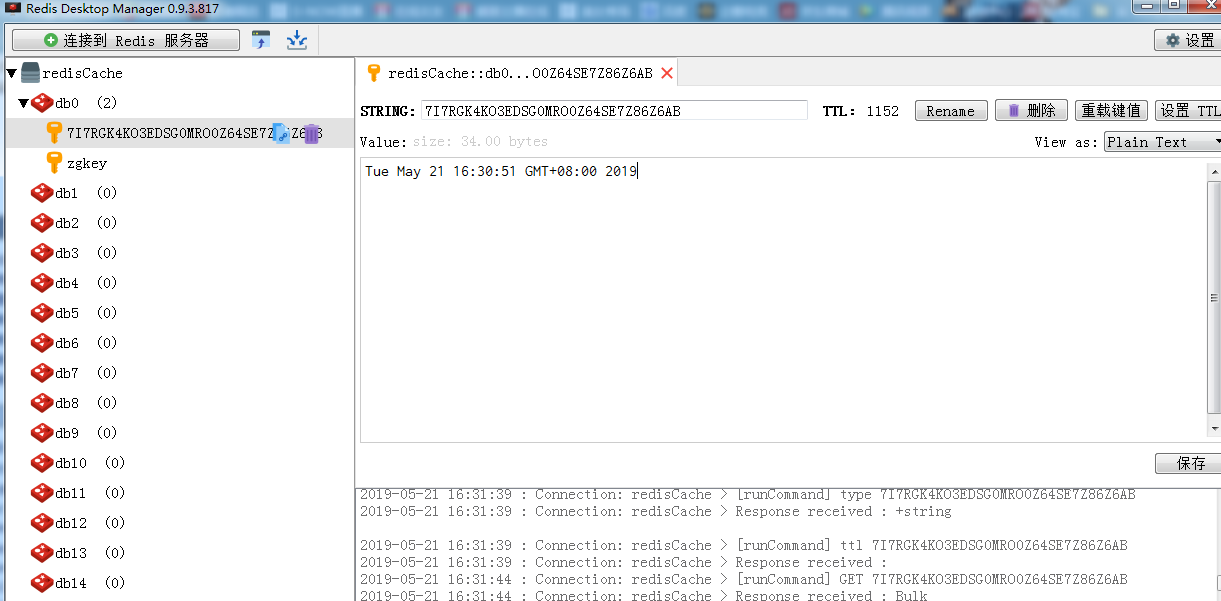Select the db14 (0) tree row

pyautogui.click(x=180, y=583)
